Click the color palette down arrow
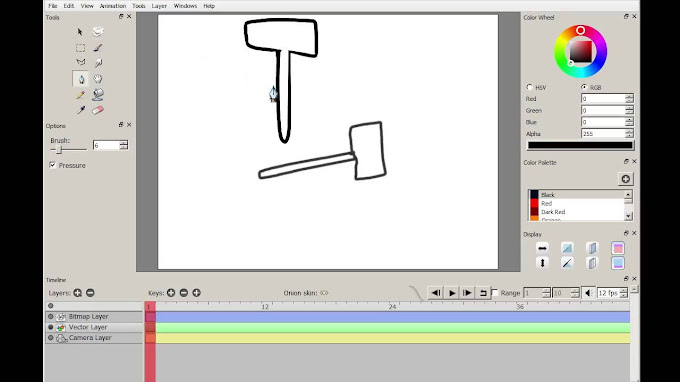The width and height of the screenshot is (680, 382). tap(628, 215)
